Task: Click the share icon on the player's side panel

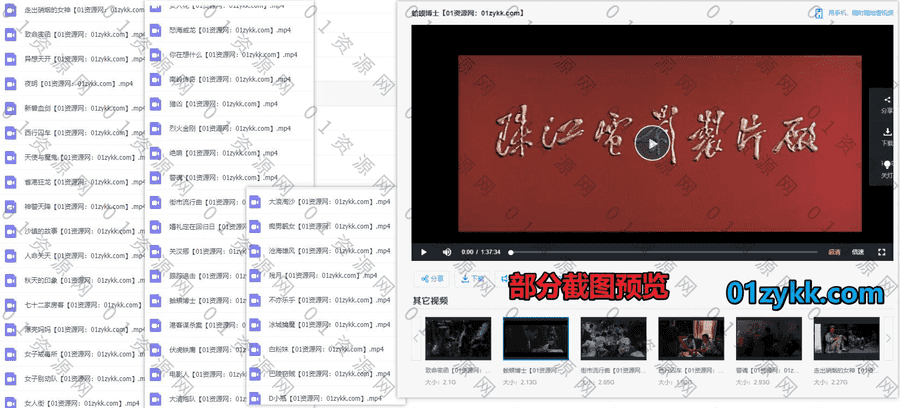Action: click(887, 100)
